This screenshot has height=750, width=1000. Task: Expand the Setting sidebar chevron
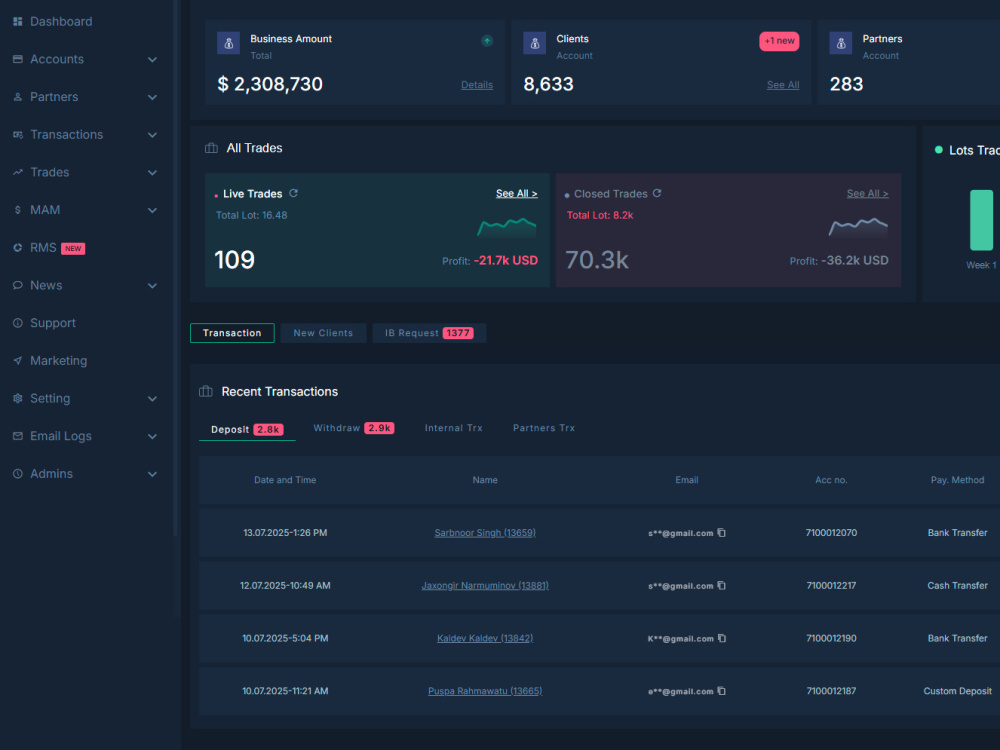coord(152,399)
